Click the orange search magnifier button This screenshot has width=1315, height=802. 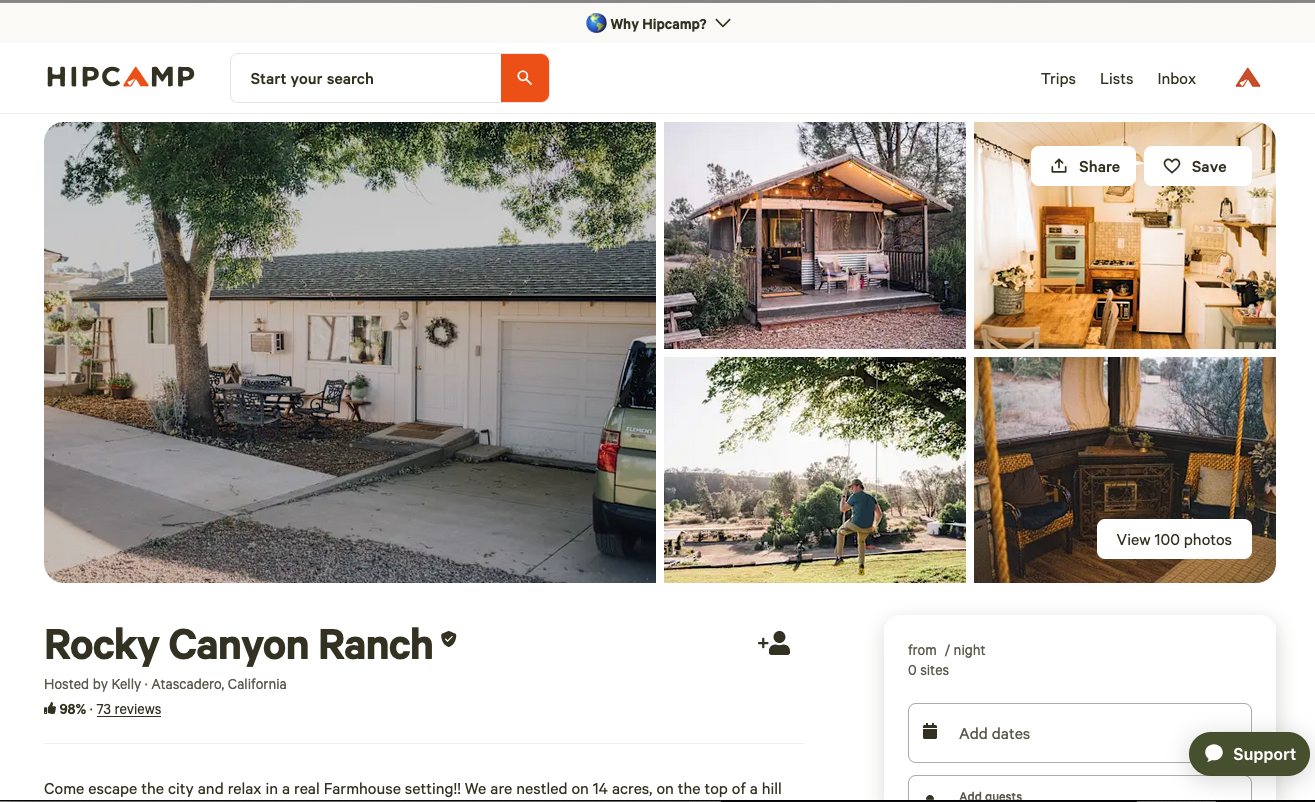525,78
